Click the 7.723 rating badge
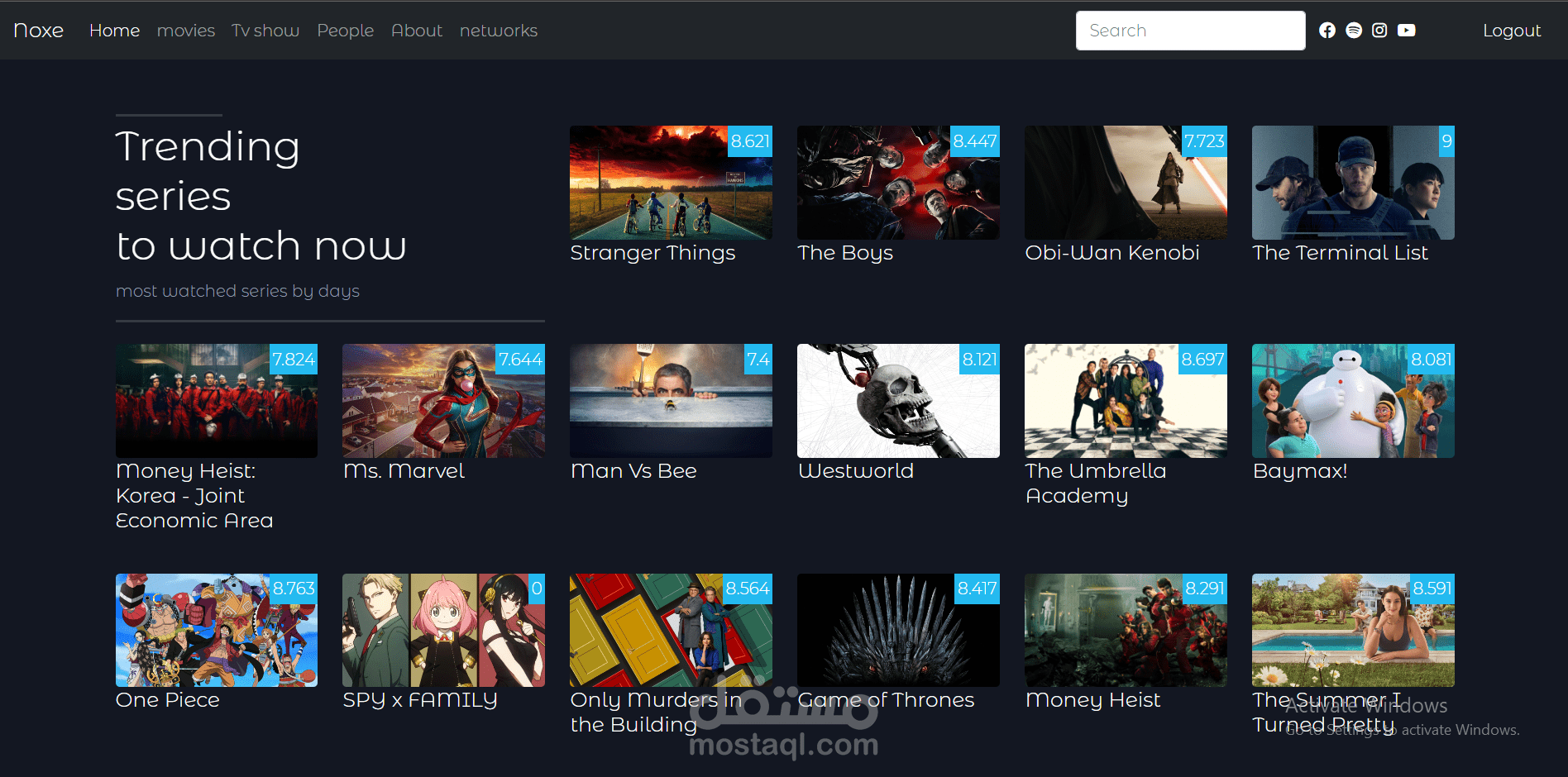The width and height of the screenshot is (1568, 777). pos(1204,141)
